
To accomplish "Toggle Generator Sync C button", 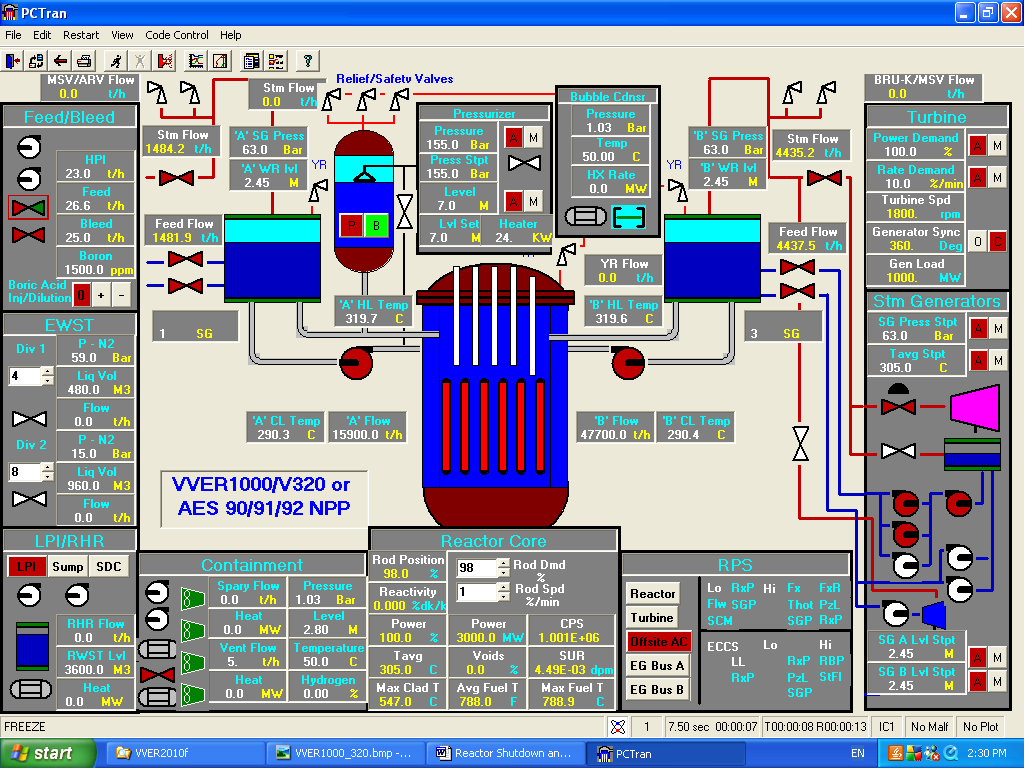I will point(998,242).
